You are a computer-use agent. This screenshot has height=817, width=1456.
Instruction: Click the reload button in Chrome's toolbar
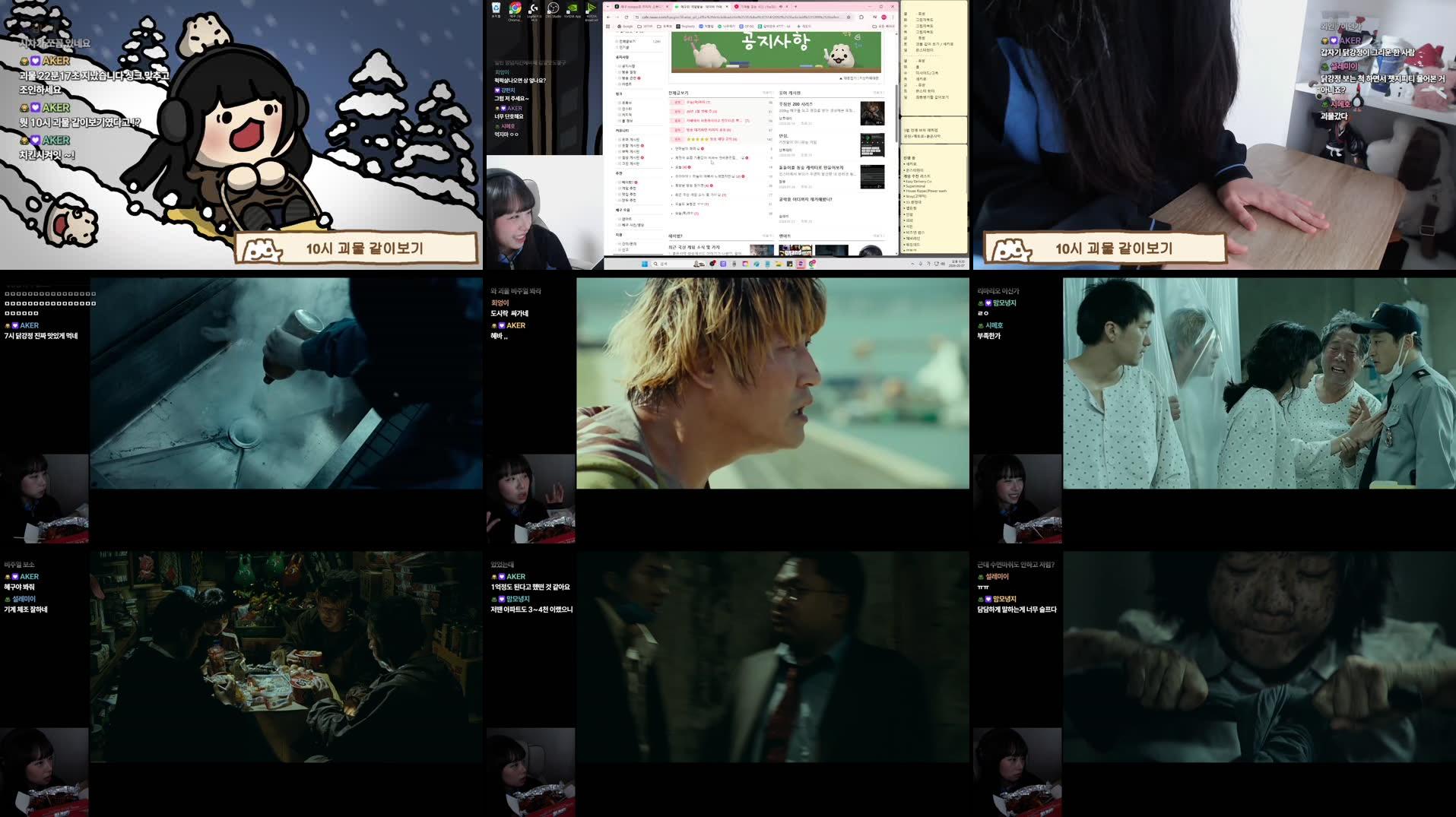point(626,17)
